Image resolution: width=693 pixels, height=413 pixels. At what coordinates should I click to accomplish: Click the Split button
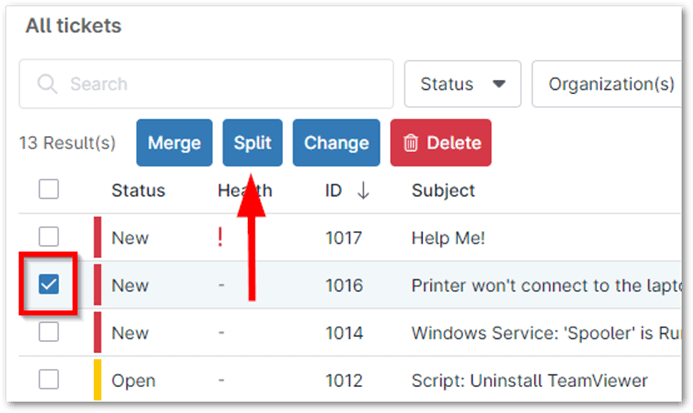click(253, 143)
